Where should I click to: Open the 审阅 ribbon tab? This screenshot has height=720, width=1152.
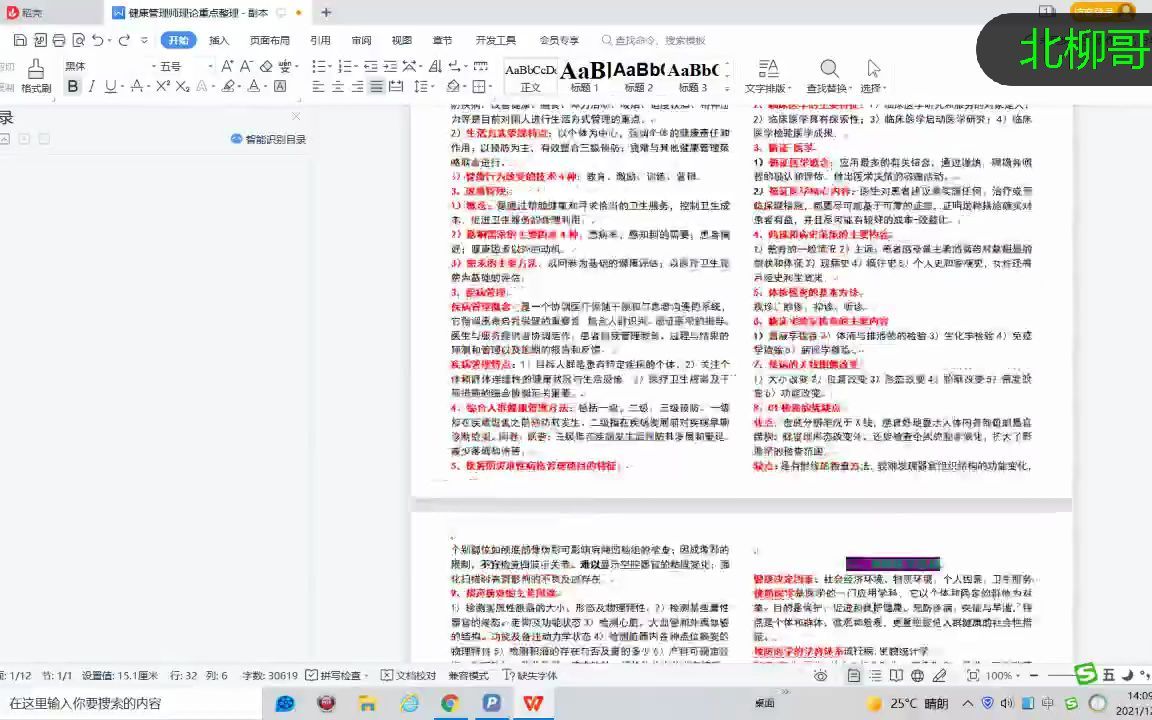tap(360, 40)
